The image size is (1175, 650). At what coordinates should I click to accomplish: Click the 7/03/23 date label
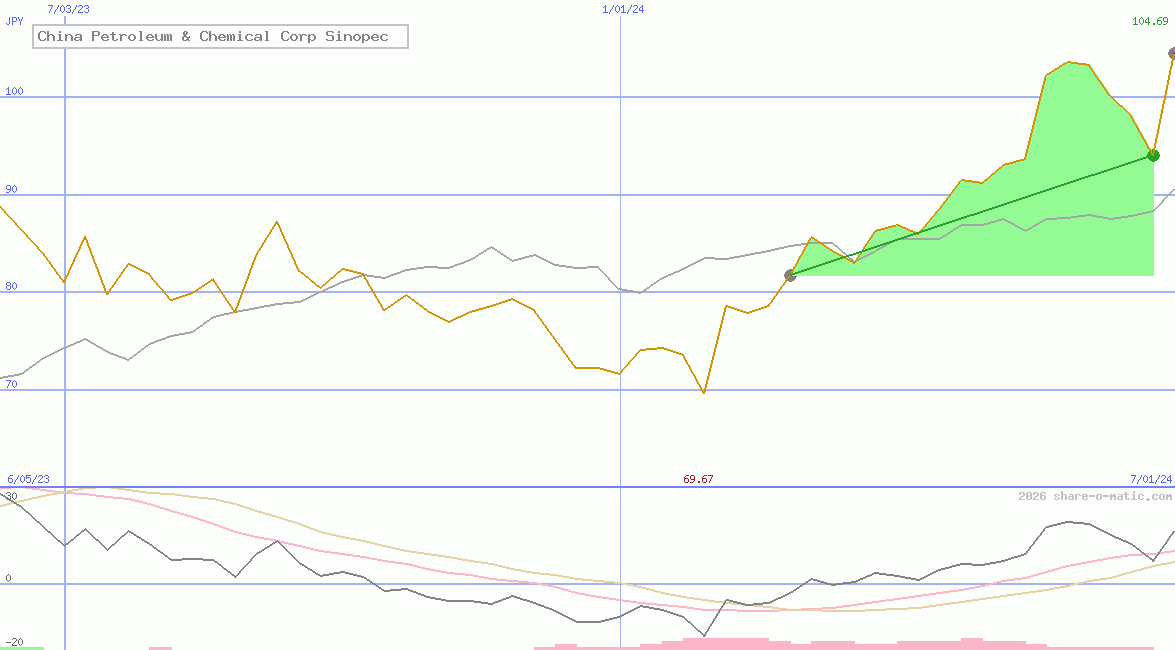[x=68, y=9]
